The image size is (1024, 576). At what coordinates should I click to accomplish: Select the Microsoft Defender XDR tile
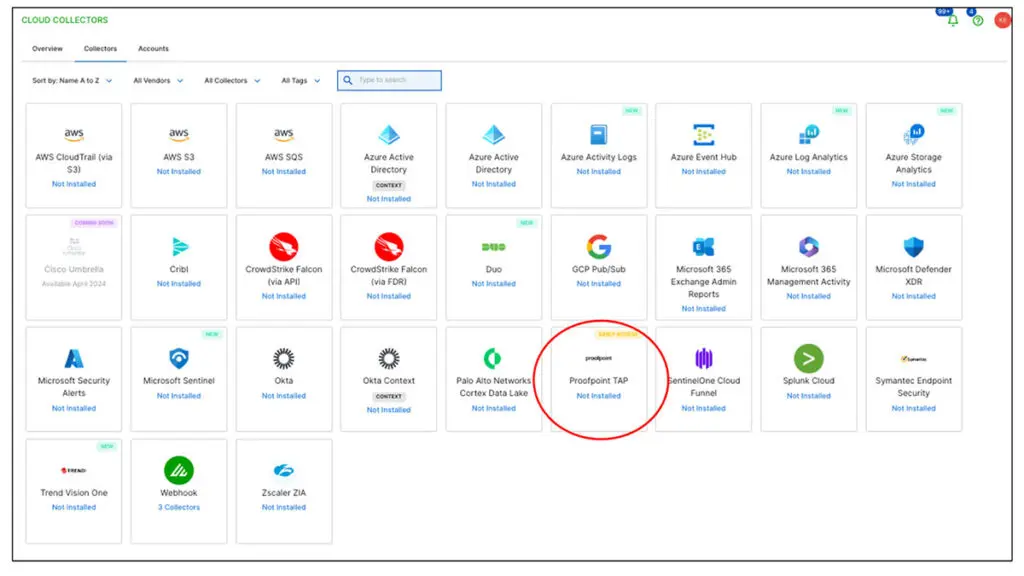[913, 265]
